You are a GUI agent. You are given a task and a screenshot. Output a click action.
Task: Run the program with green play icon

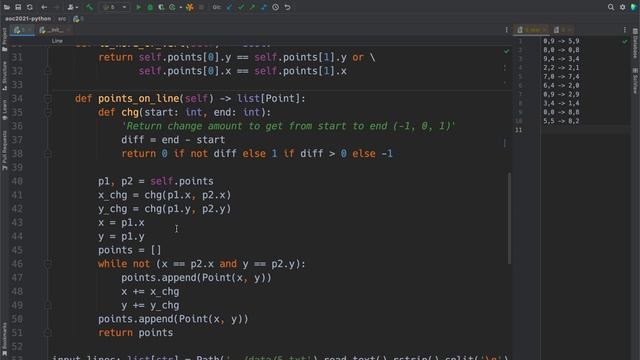[138, 7]
